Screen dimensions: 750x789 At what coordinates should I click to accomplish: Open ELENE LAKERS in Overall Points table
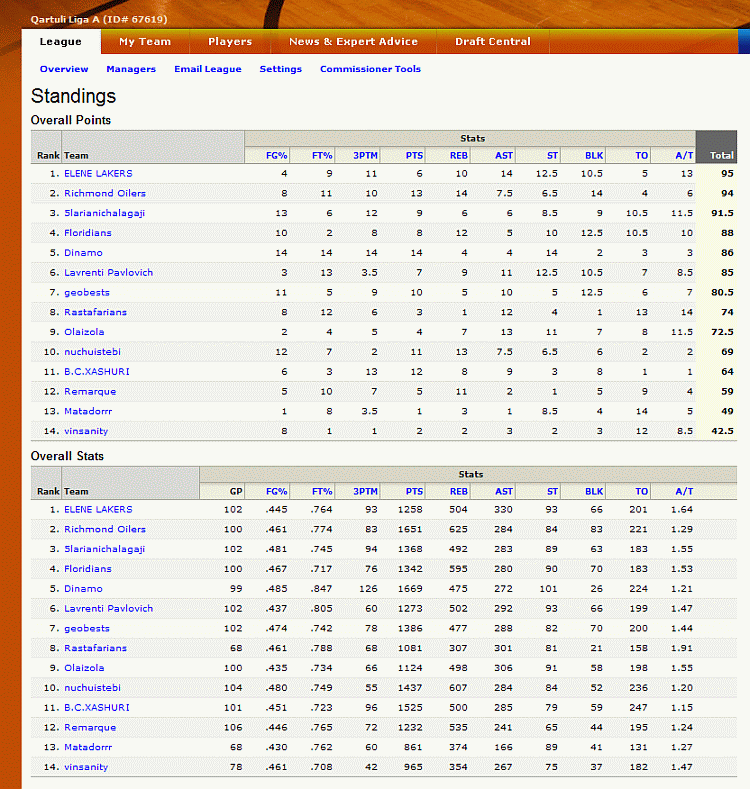[98, 174]
